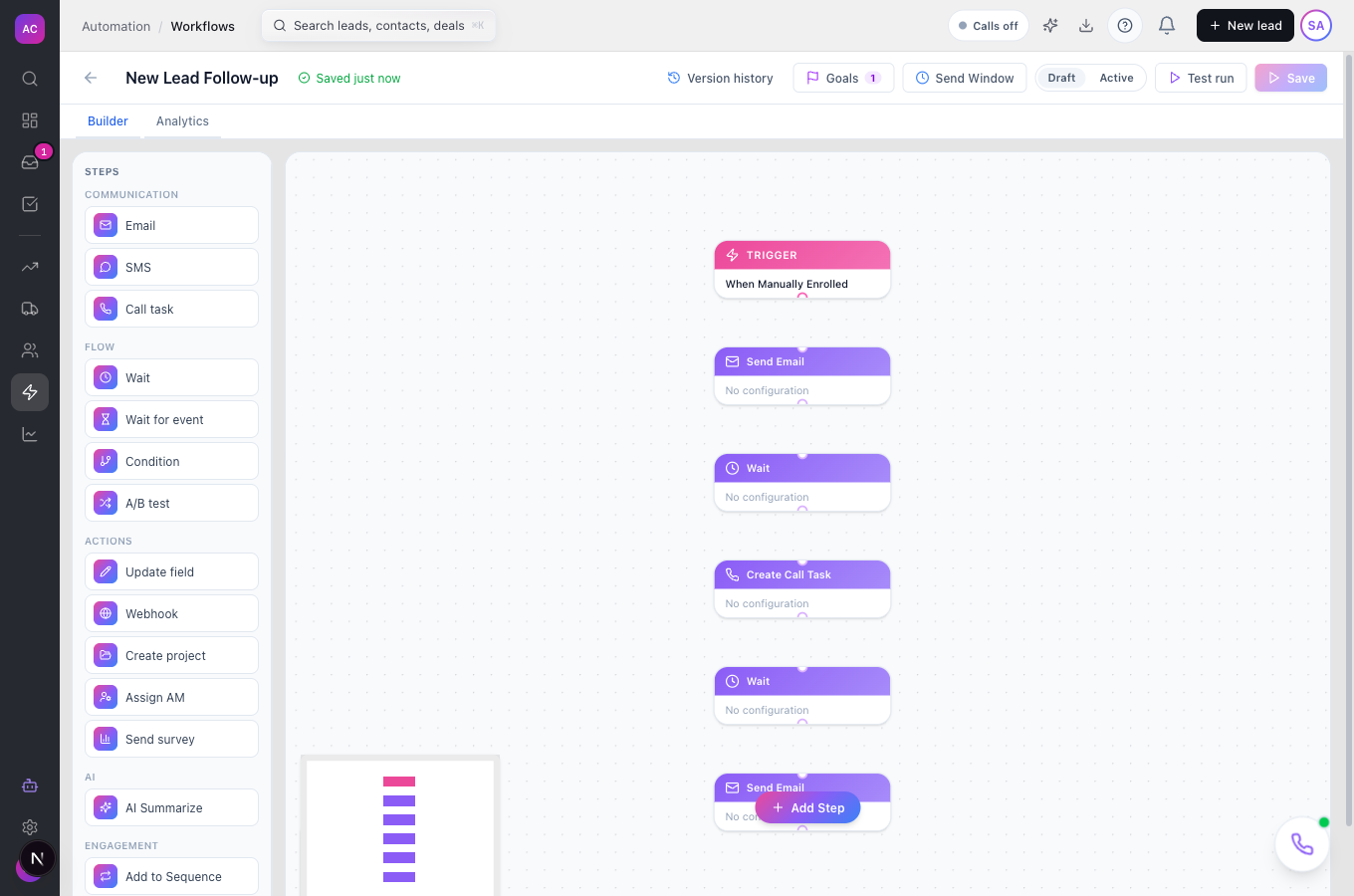Pick the Webhook action step

[x=171, y=613]
